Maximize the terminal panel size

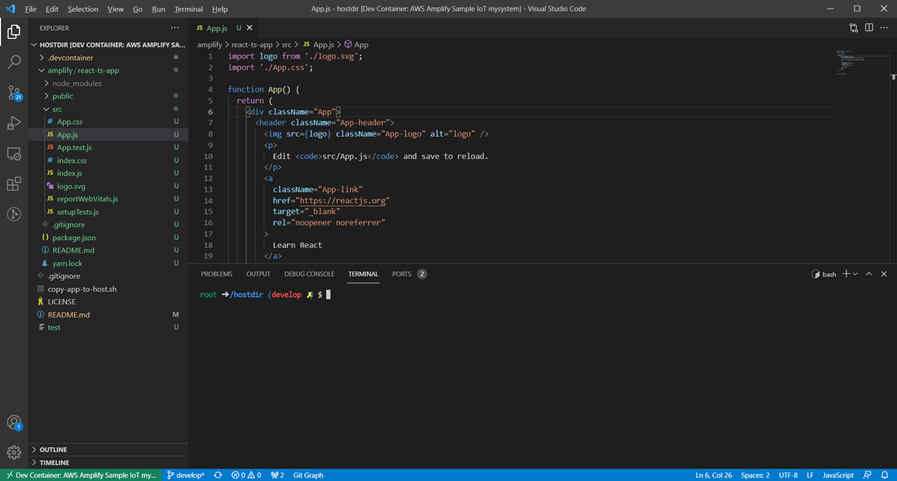(x=869, y=274)
